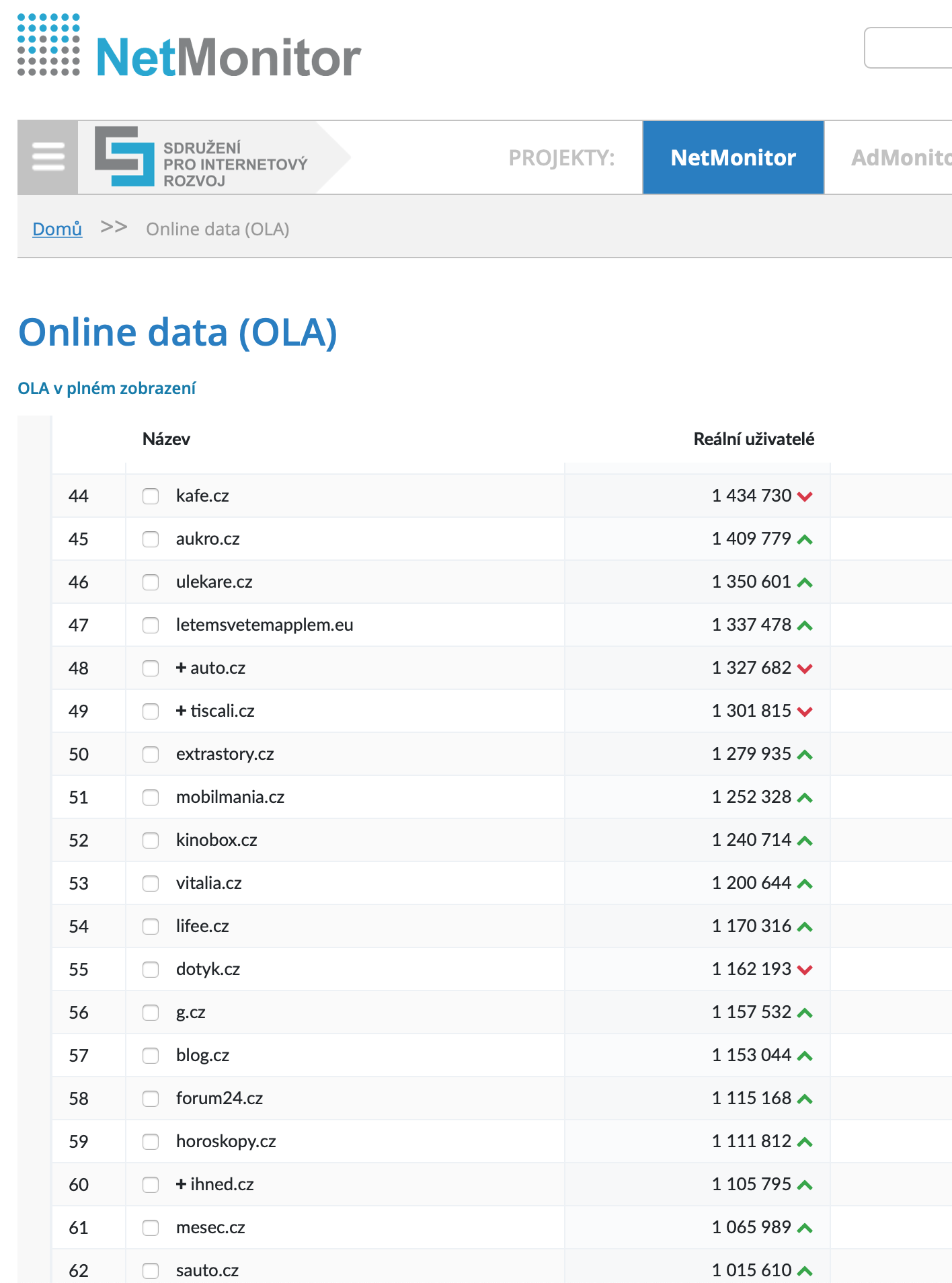Click the vitalia.cz site name
Viewport: 952px width, 1283px height.
[x=209, y=883]
